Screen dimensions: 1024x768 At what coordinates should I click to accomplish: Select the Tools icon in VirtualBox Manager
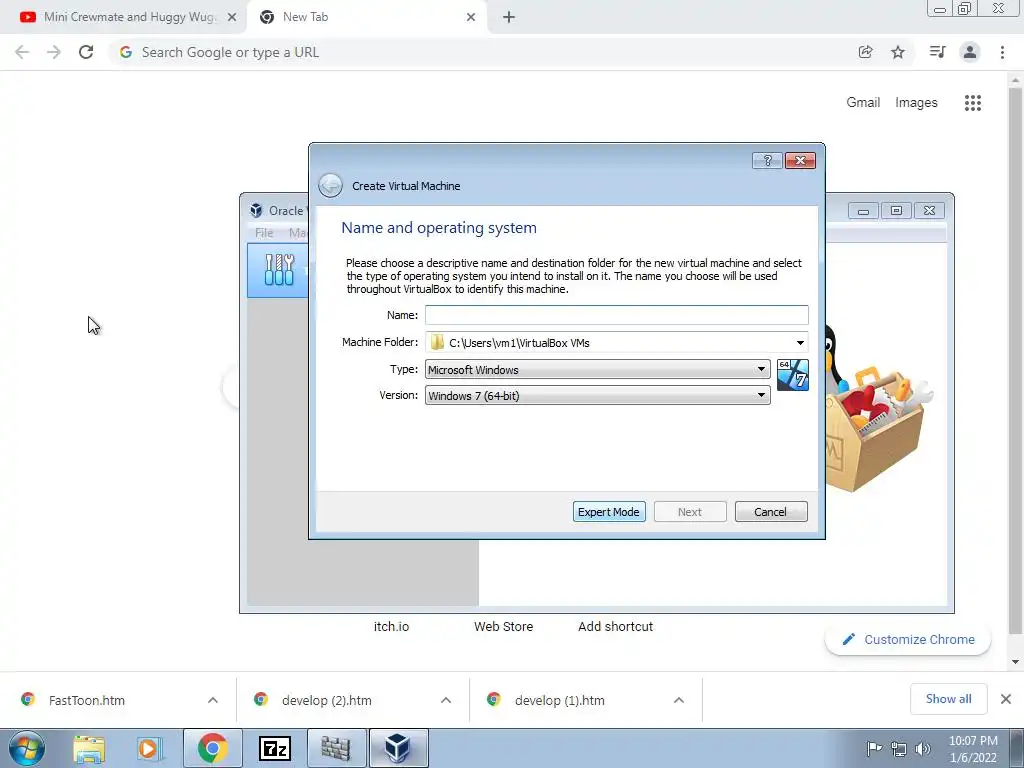[x=280, y=270]
